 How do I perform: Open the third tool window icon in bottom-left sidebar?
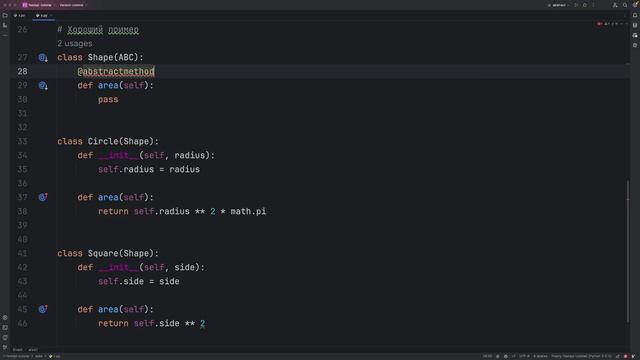click(5, 337)
